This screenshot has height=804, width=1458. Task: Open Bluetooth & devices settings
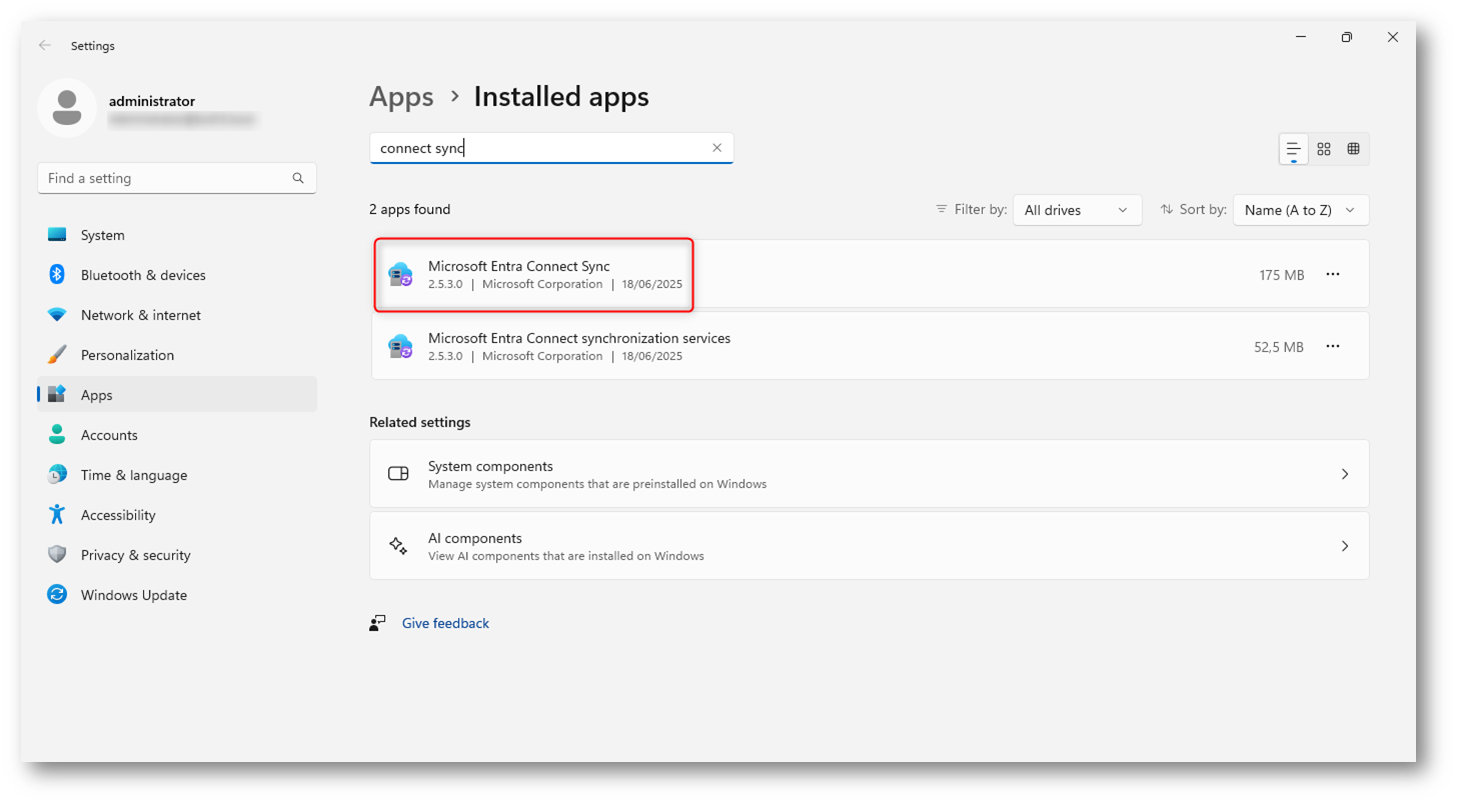point(177,275)
